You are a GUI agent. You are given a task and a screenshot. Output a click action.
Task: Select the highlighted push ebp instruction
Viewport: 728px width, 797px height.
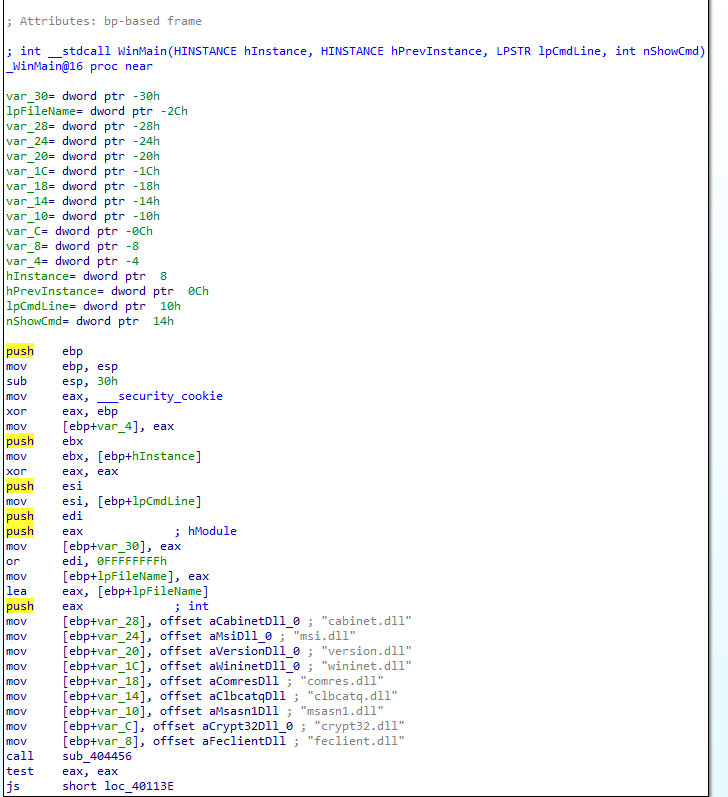point(45,351)
